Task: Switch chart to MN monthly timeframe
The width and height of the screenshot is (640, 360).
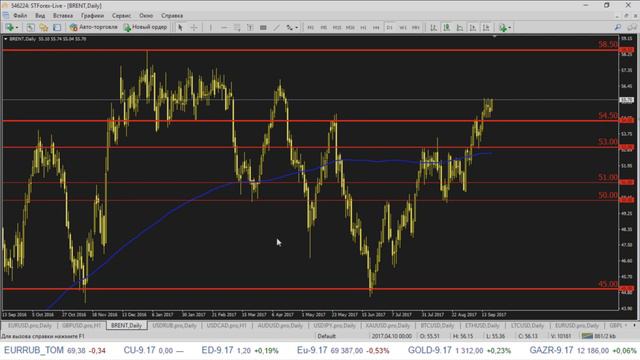Action: pyautogui.click(x=416, y=27)
